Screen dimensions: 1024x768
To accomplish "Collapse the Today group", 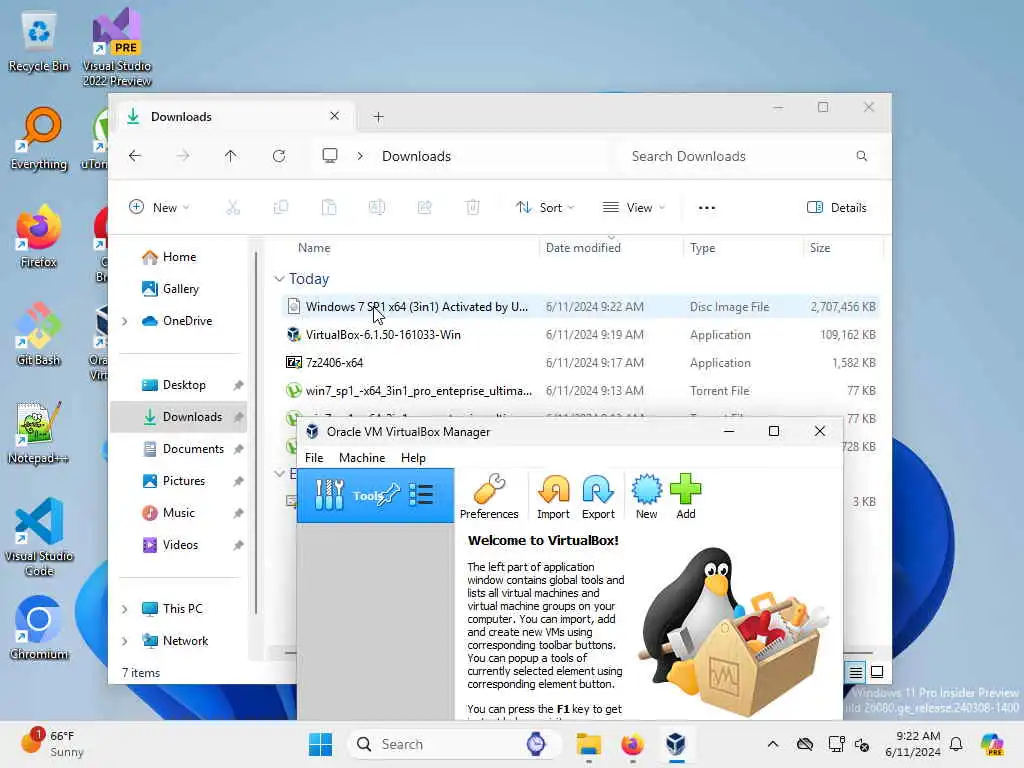I will 279,279.
